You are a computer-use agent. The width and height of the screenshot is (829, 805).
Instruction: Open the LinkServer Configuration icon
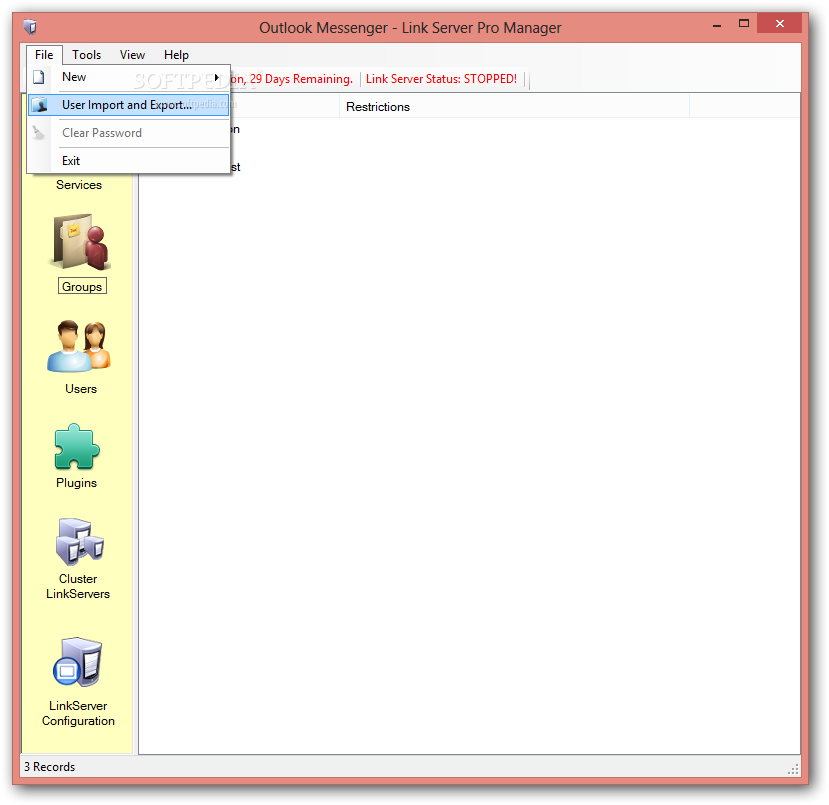(x=78, y=662)
